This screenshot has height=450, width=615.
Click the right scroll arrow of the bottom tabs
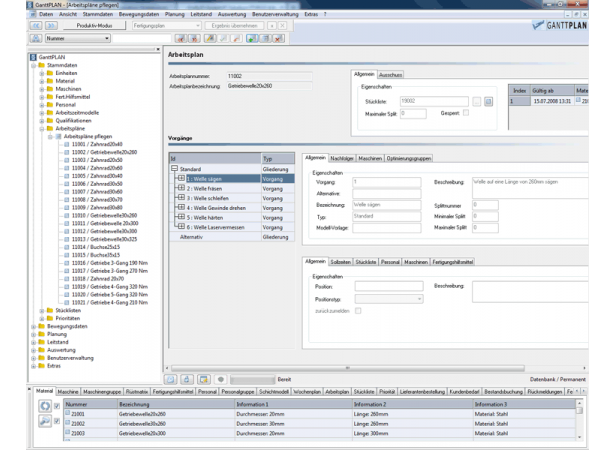[584, 392]
